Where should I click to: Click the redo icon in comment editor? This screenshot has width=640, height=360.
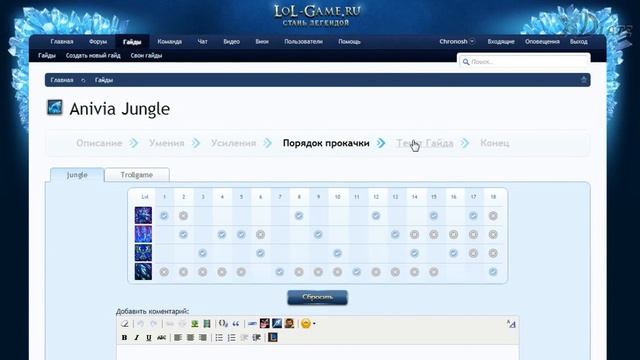coord(153,324)
